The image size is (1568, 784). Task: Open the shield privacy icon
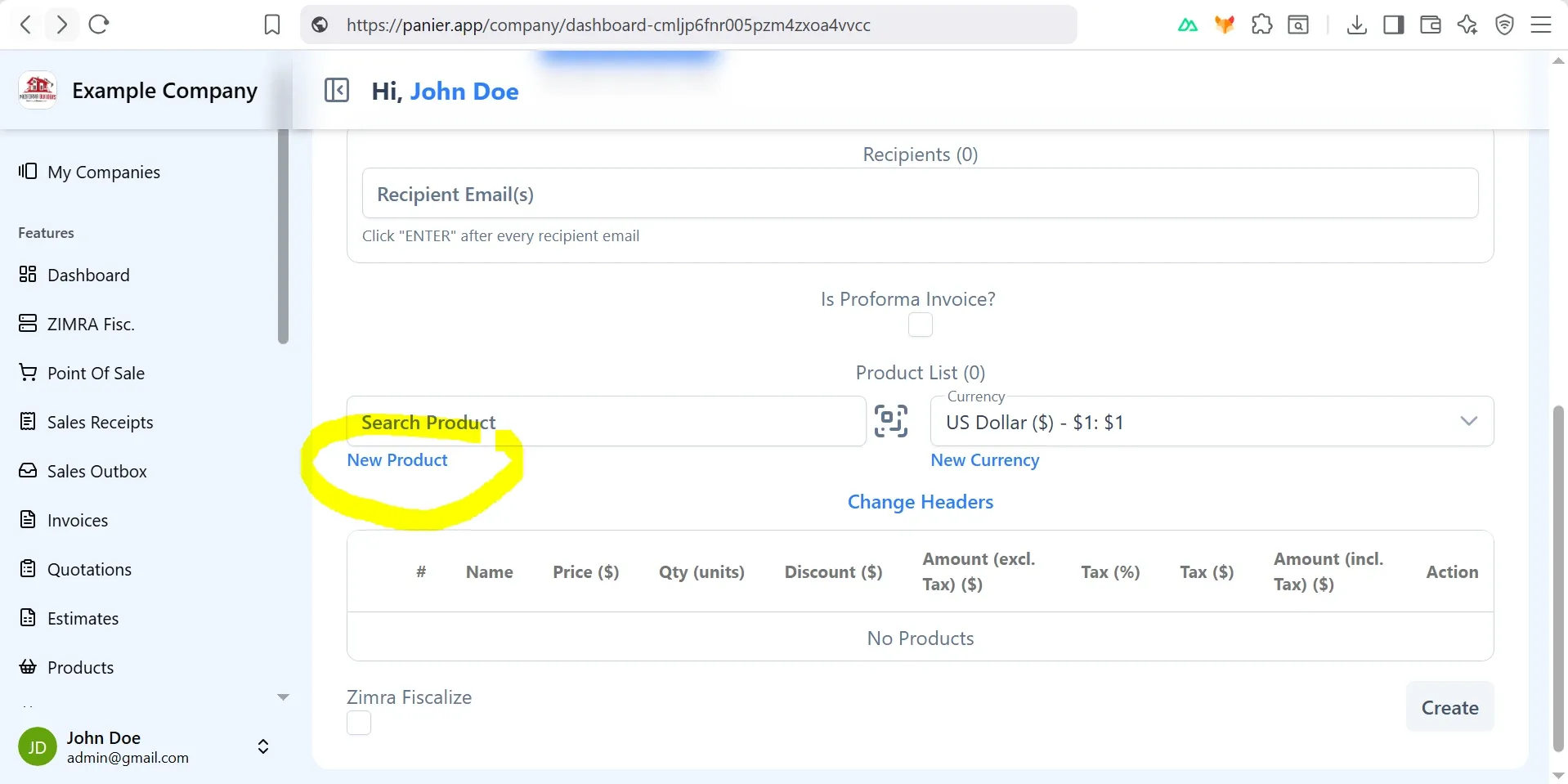(1504, 25)
